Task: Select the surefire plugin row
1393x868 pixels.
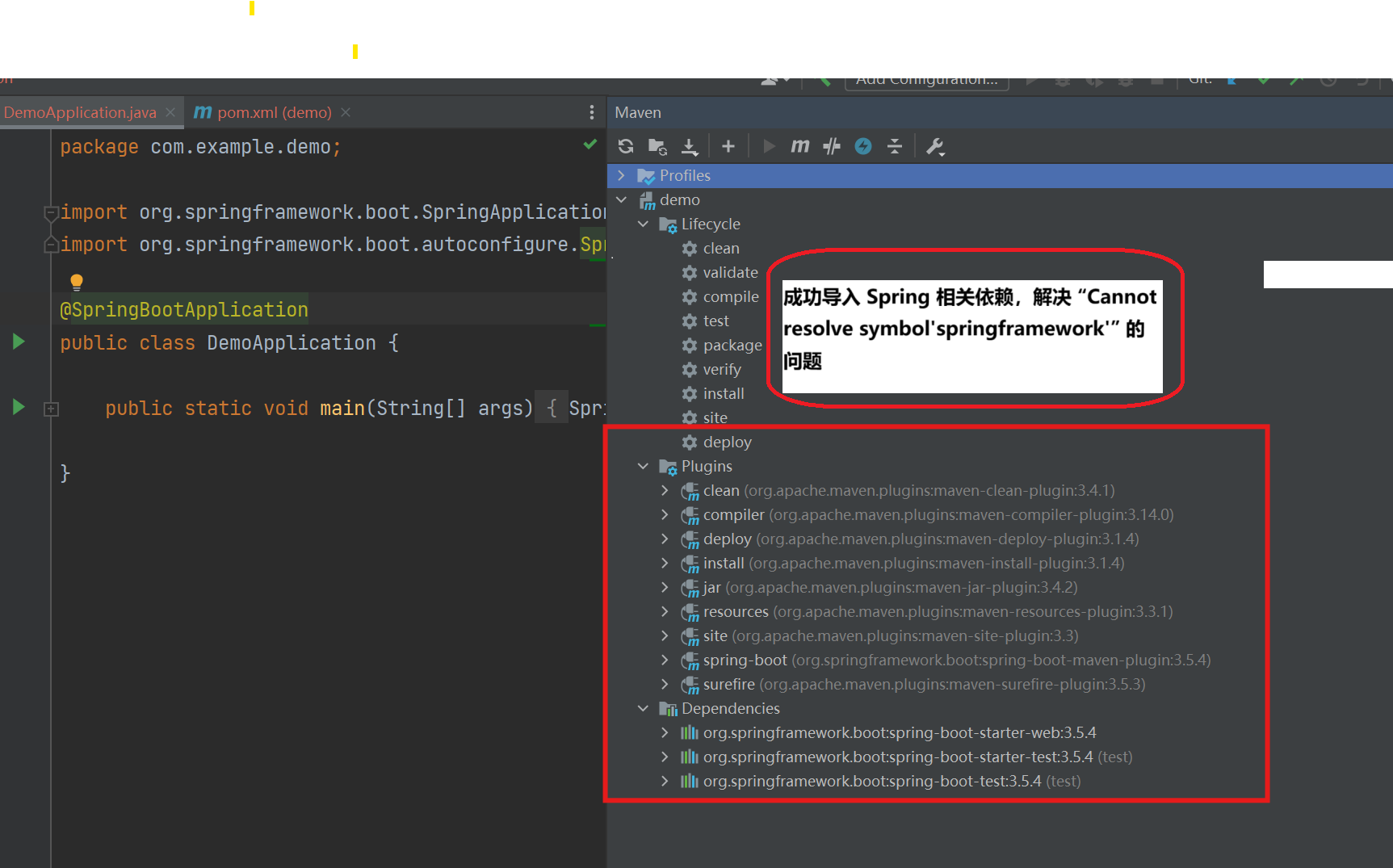Action: tap(913, 684)
